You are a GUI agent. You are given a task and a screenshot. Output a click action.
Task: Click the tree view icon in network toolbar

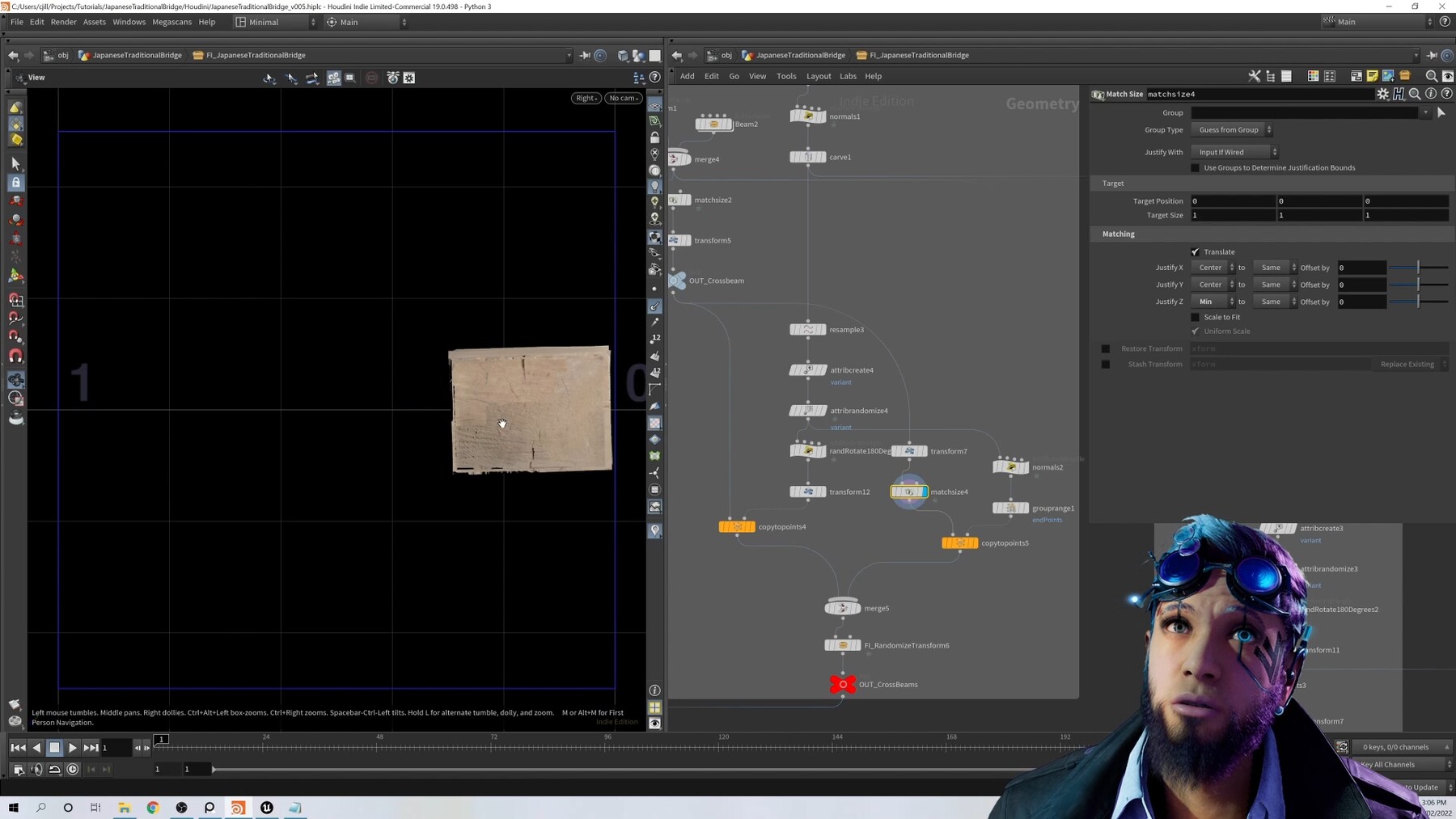[x=1270, y=76]
